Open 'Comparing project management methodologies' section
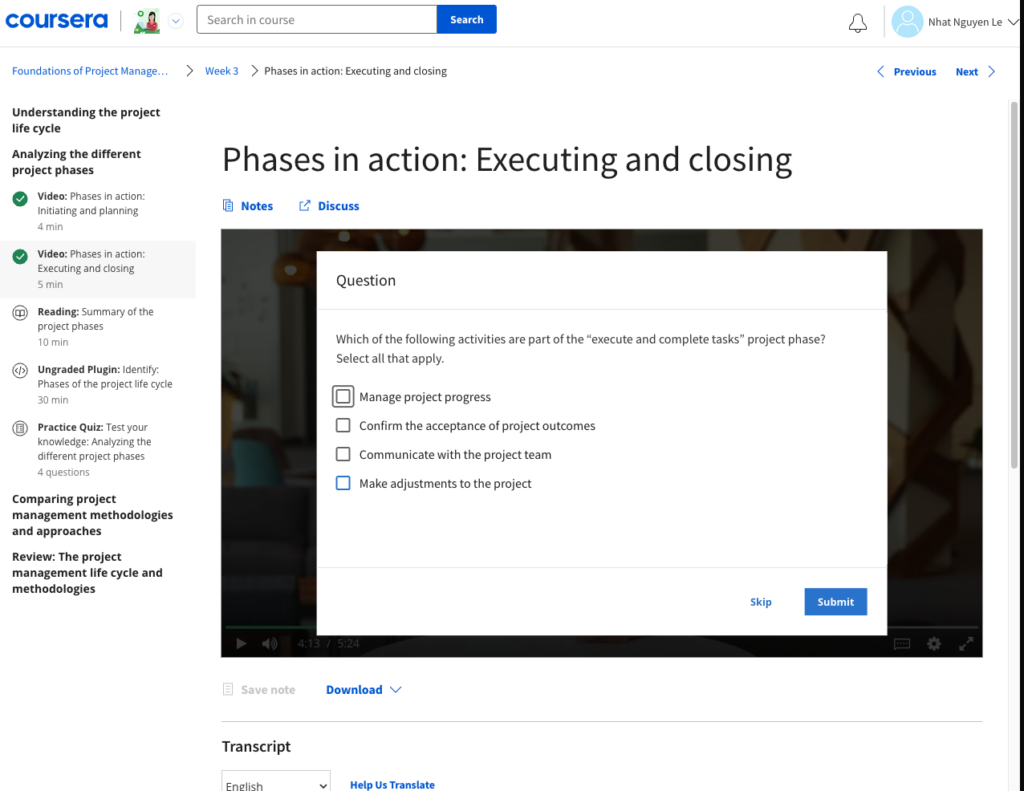Viewport: 1024px width, 791px height. point(92,515)
